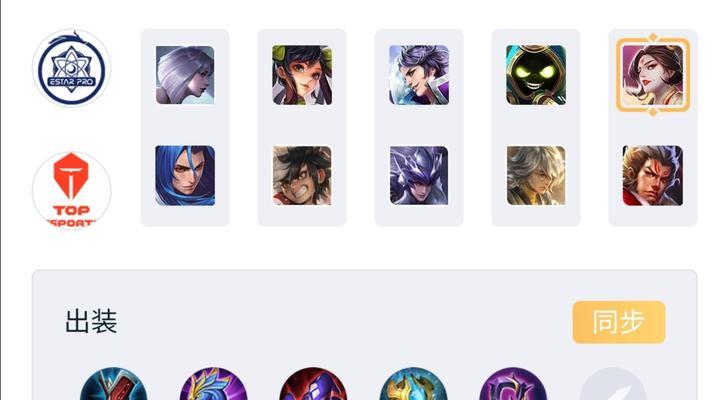Click the eStar Pro team logo
The image size is (728, 400).
coord(72,68)
